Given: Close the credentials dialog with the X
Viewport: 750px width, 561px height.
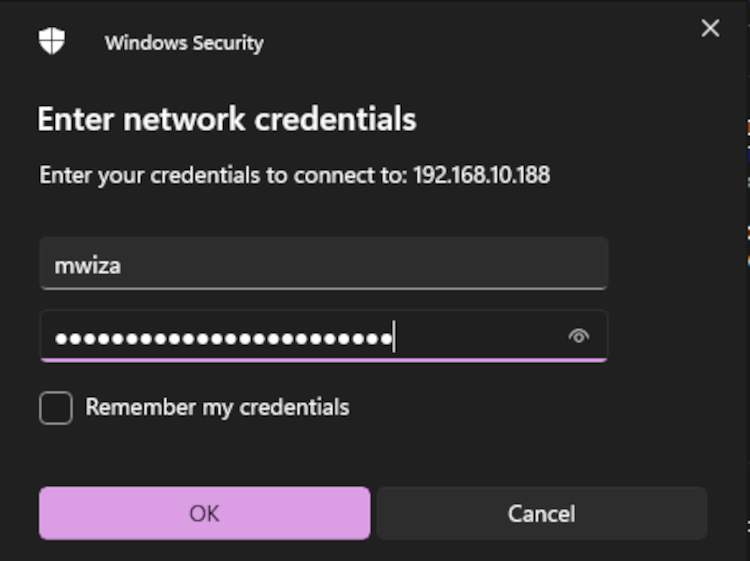Looking at the screenshot, I should 710,28.
